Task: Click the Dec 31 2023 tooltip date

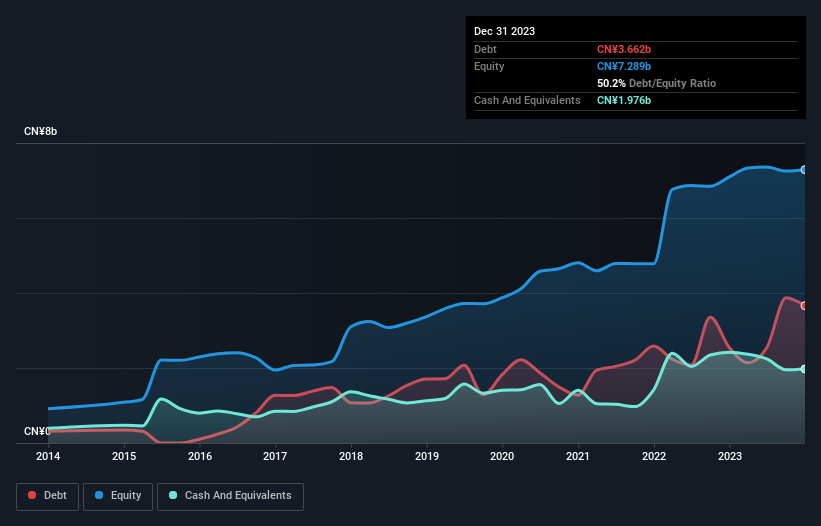Action: pyautogui.click(x=504, y=31)
